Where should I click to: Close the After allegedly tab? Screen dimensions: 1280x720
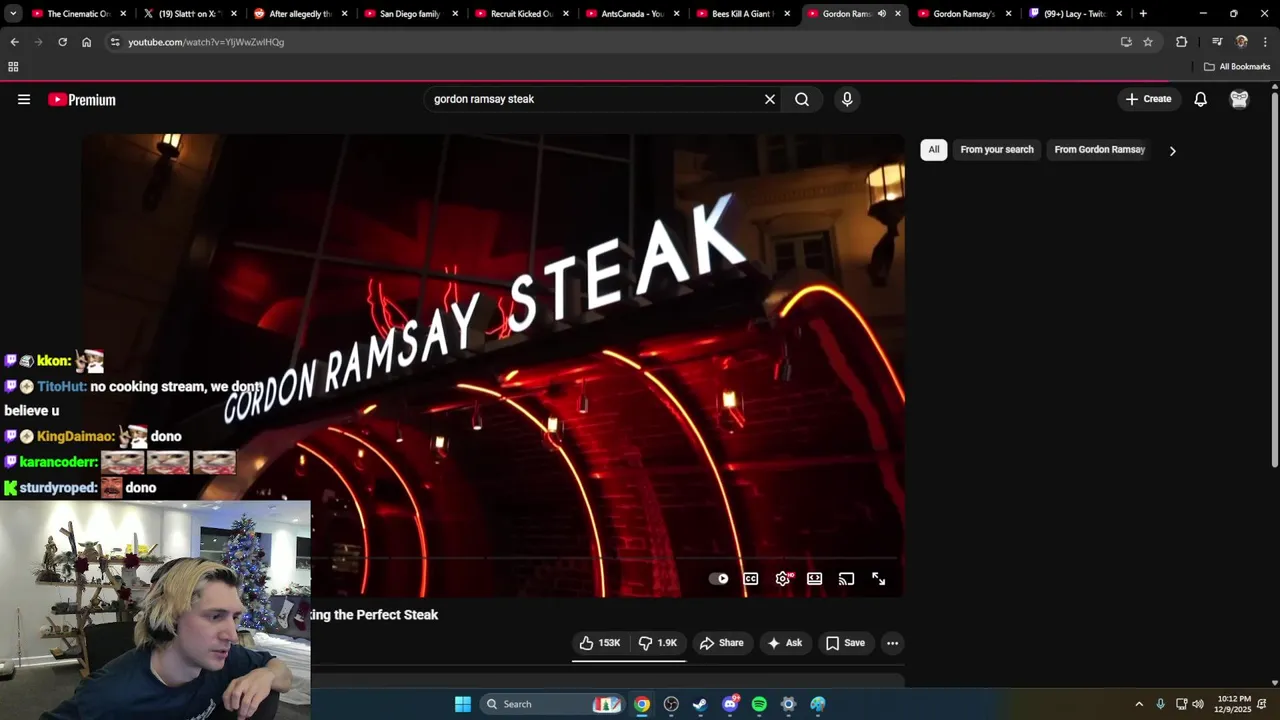click(345, 14)
